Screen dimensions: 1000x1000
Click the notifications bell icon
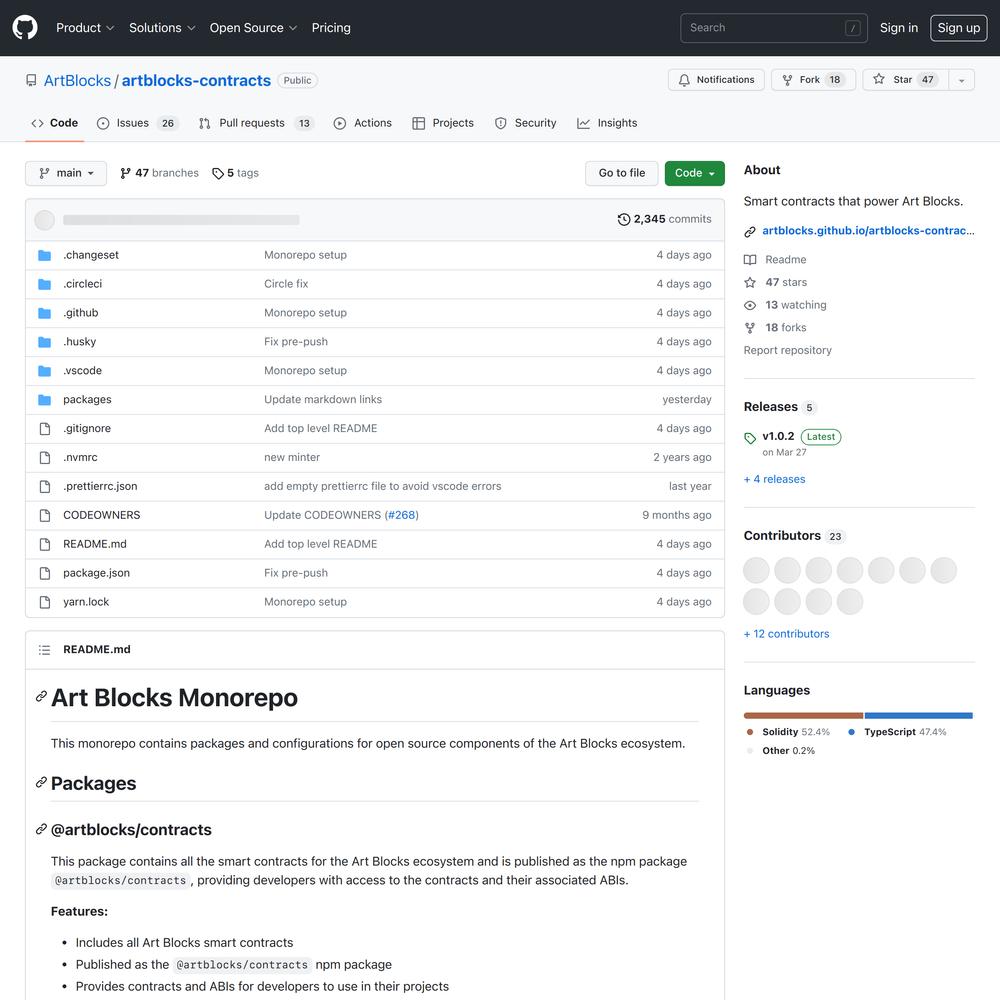(684, 80)
